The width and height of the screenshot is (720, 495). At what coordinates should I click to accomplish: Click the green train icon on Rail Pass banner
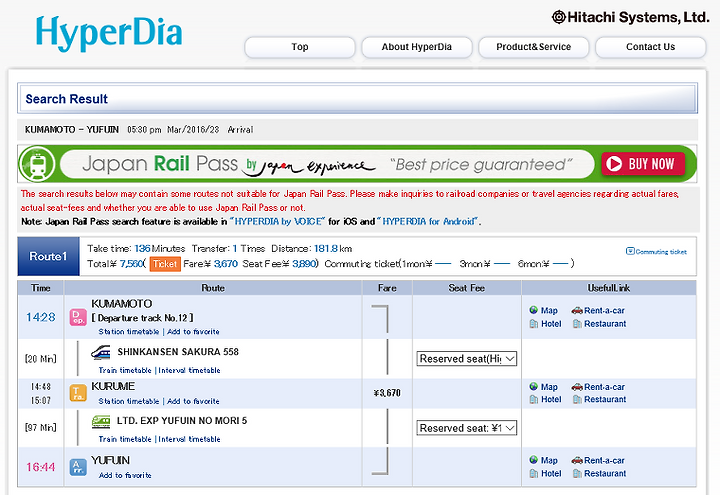point(37,164)
